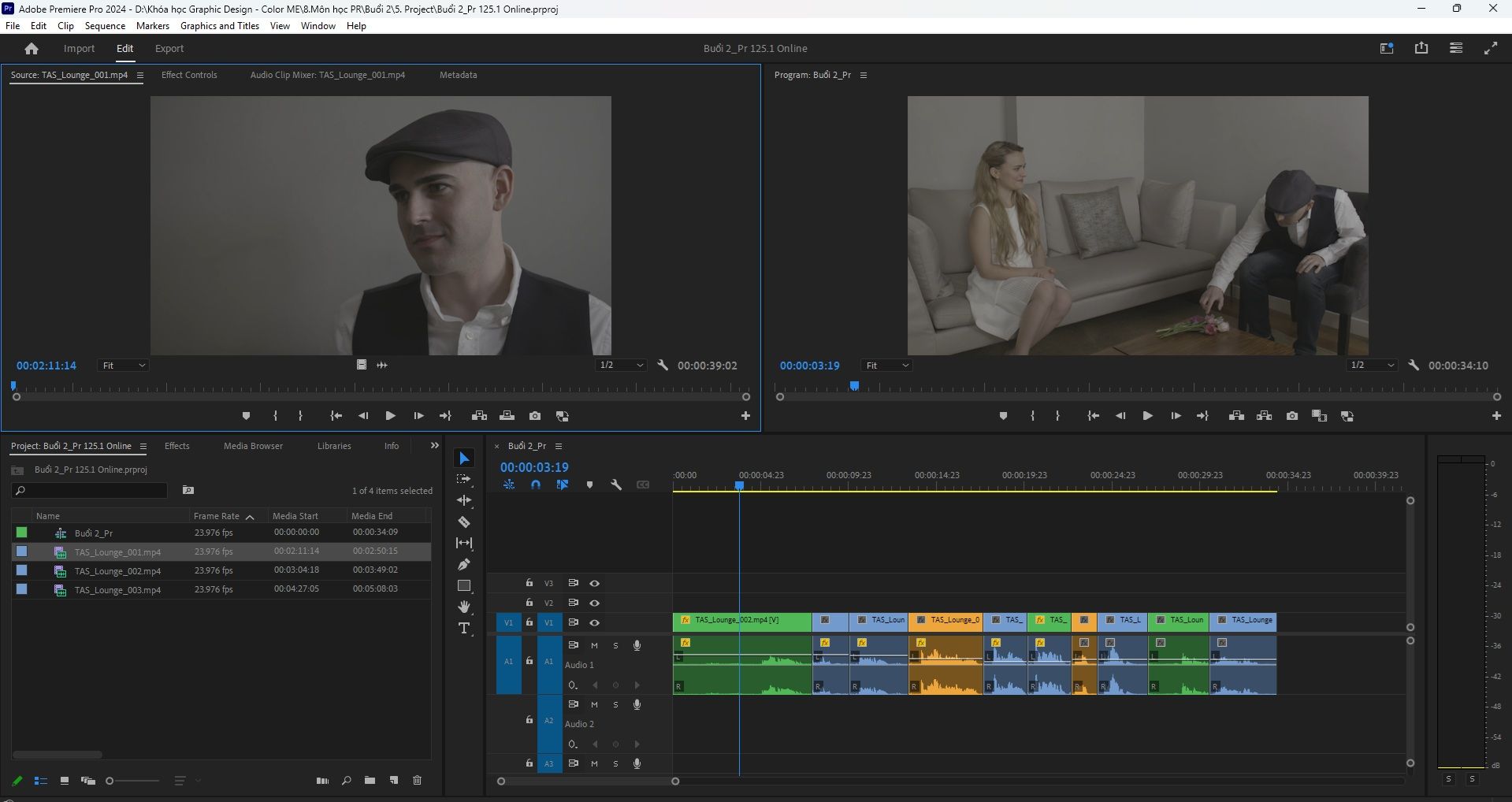Go to the Import workspace
The height and width of the screenshot is (802, 1512).
(79, 49)
